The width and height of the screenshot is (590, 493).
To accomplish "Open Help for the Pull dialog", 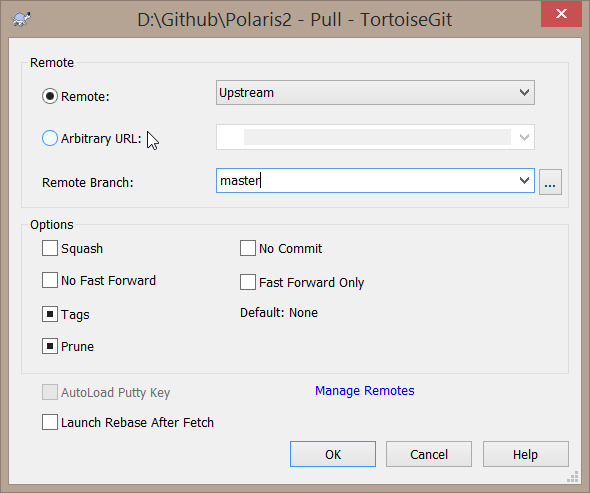I will tap(525, 454).
